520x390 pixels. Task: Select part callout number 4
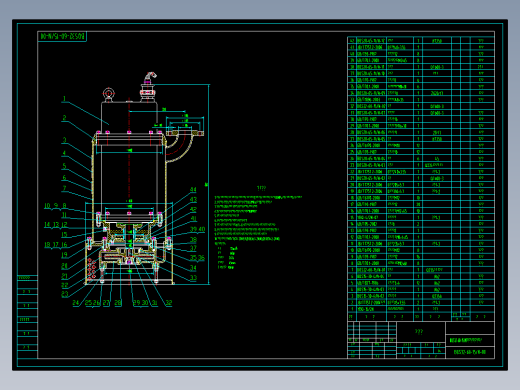pyautogui.click(x=64, y=153)
